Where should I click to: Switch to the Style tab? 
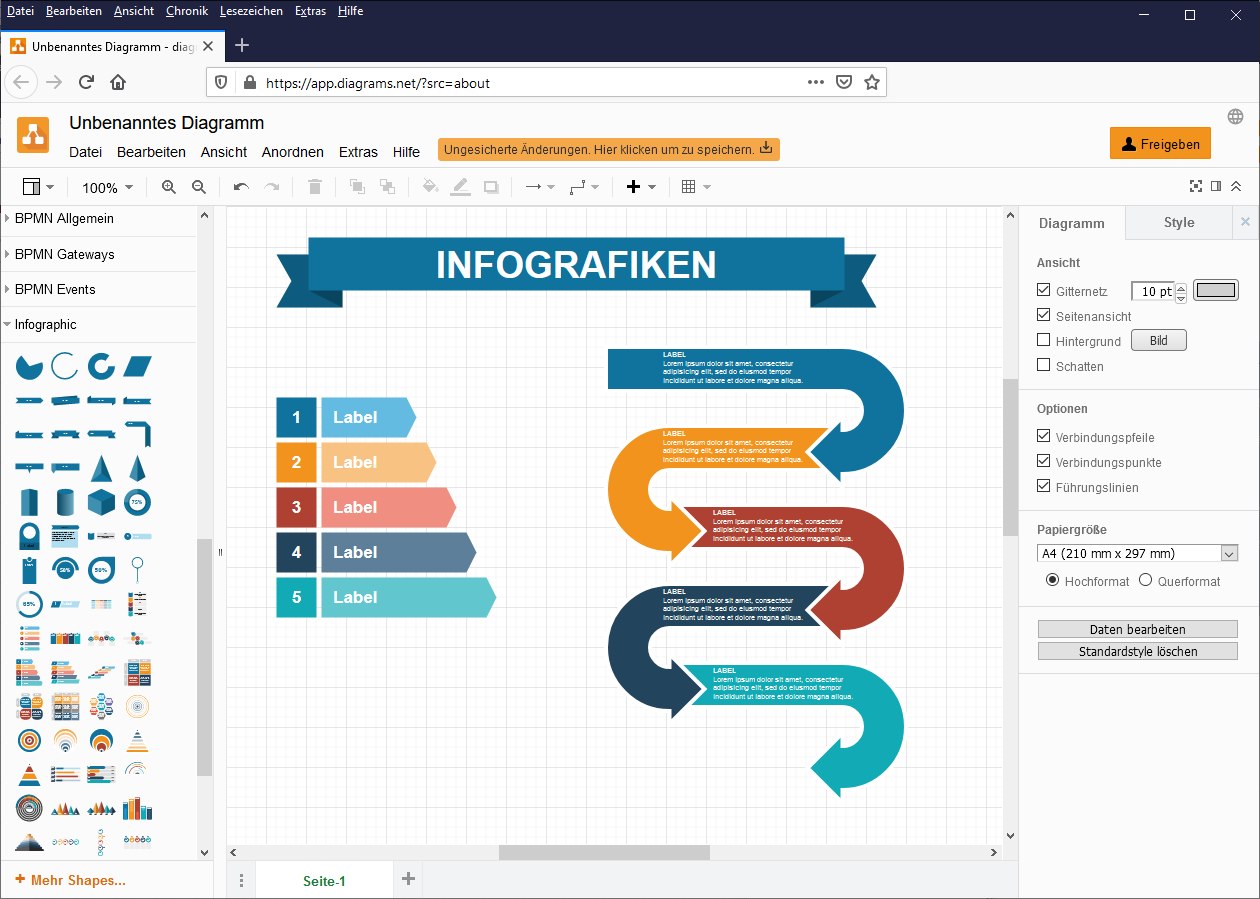(x=1178, y=223)
